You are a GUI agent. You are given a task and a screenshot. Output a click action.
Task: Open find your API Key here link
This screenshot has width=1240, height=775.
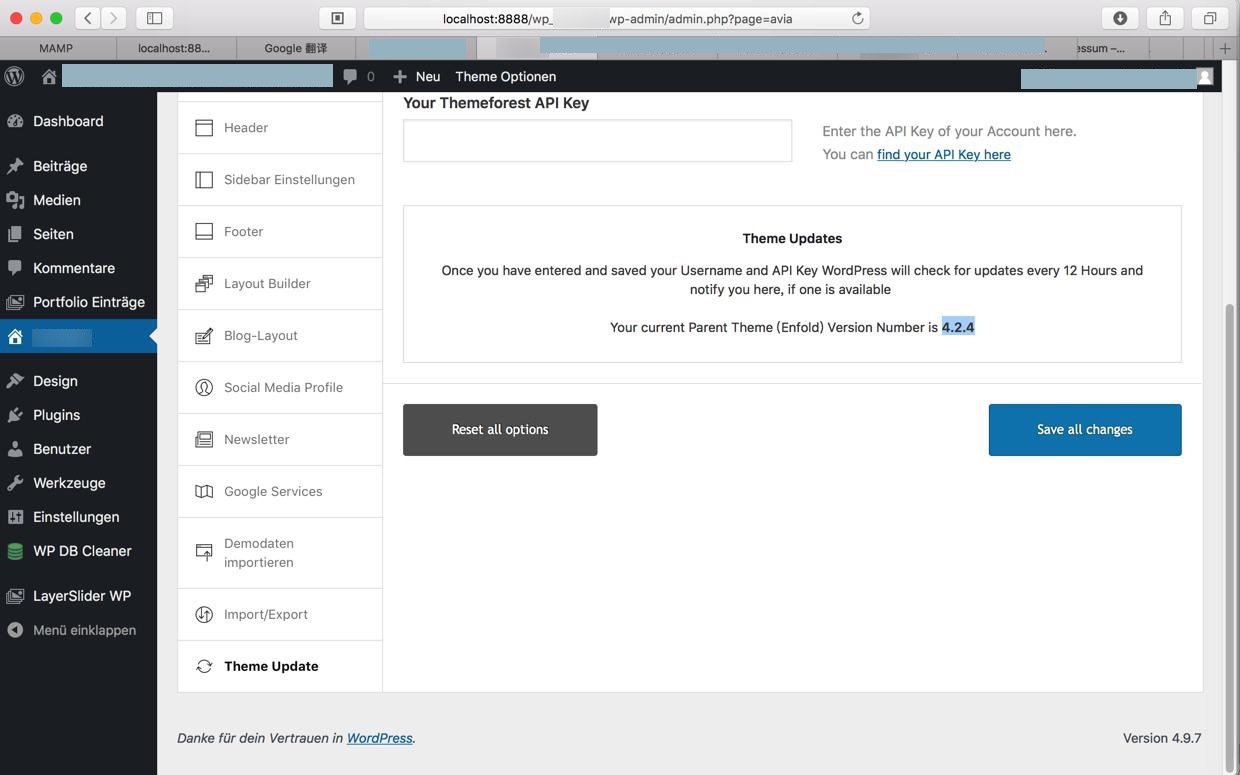coord(944,154)
